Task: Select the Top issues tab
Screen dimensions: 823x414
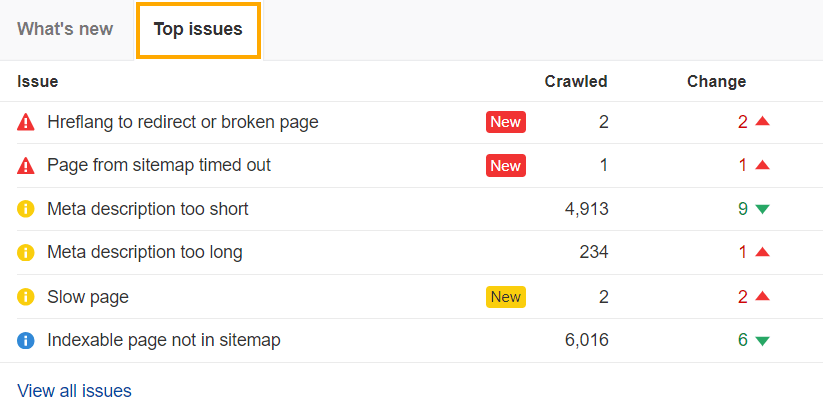Action: click(x=198, y=29)
